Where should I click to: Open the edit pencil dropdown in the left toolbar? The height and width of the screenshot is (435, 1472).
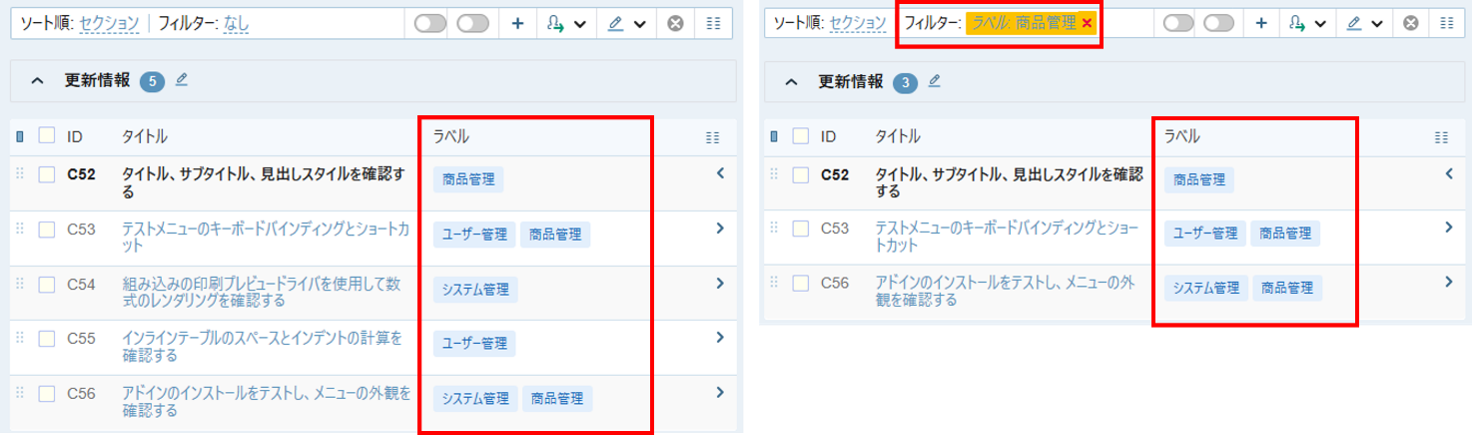click(x=626, y=24)
